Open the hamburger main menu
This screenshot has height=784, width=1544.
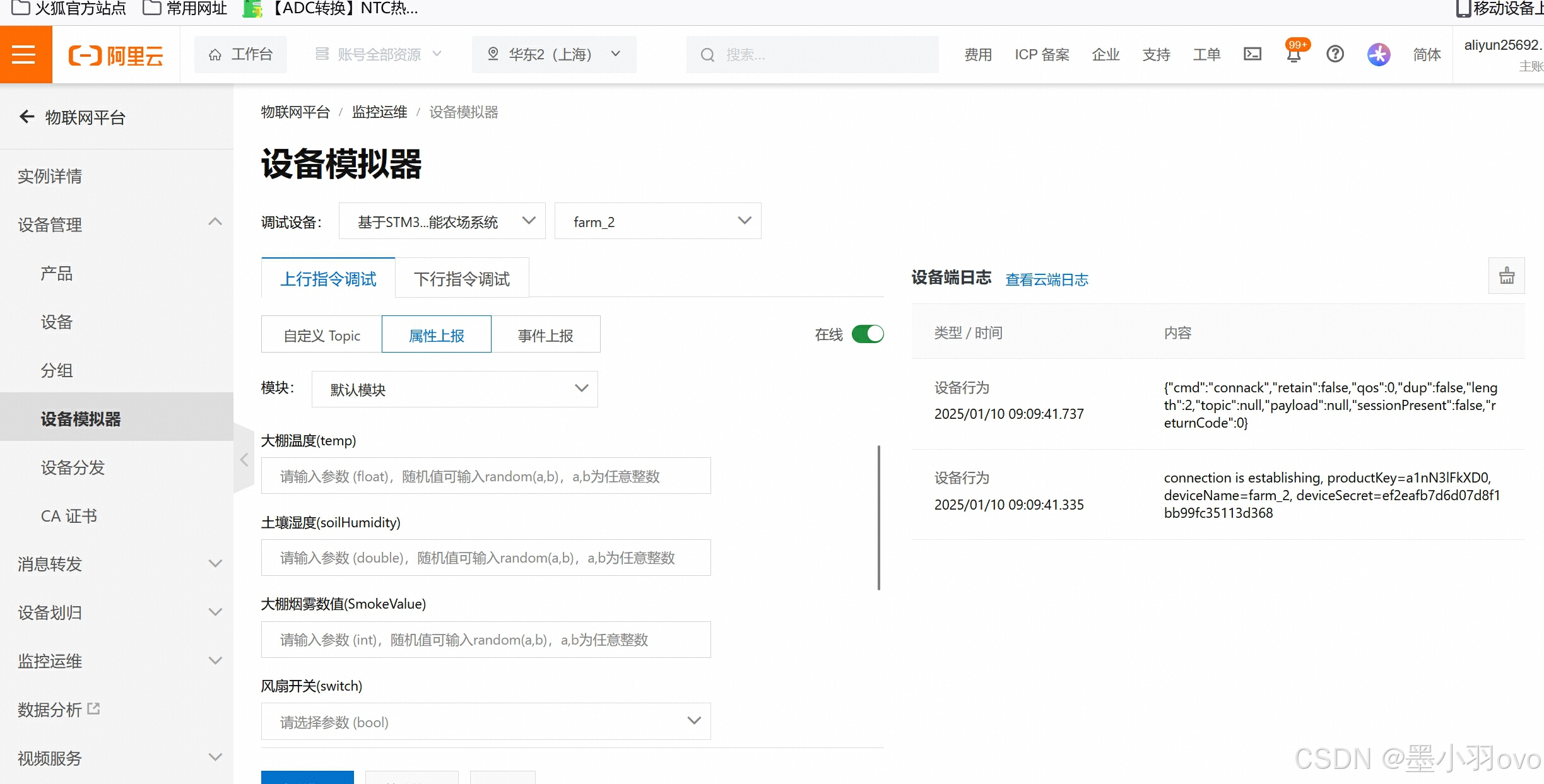24,55
